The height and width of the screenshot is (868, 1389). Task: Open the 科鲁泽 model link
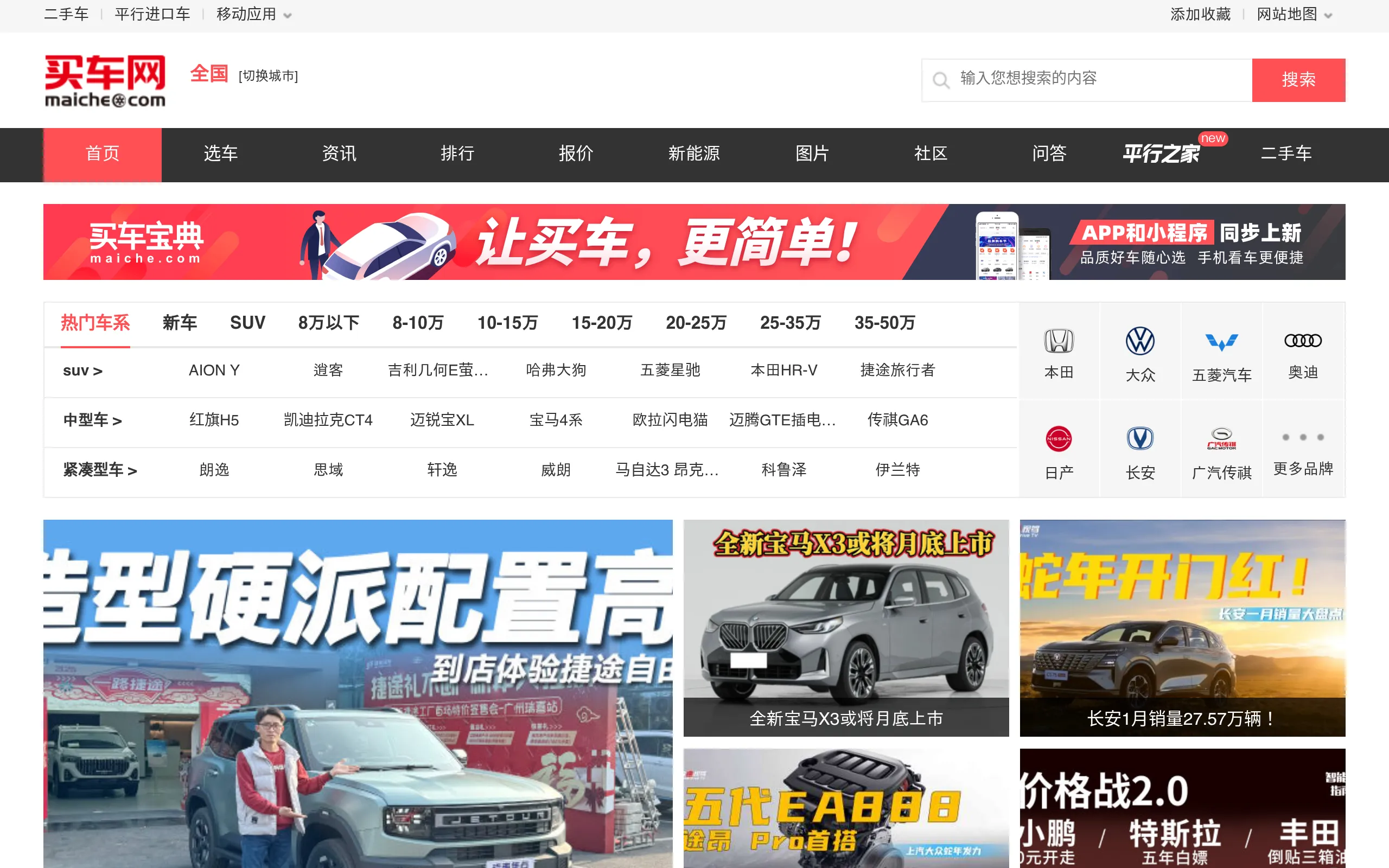click(784, 470)
